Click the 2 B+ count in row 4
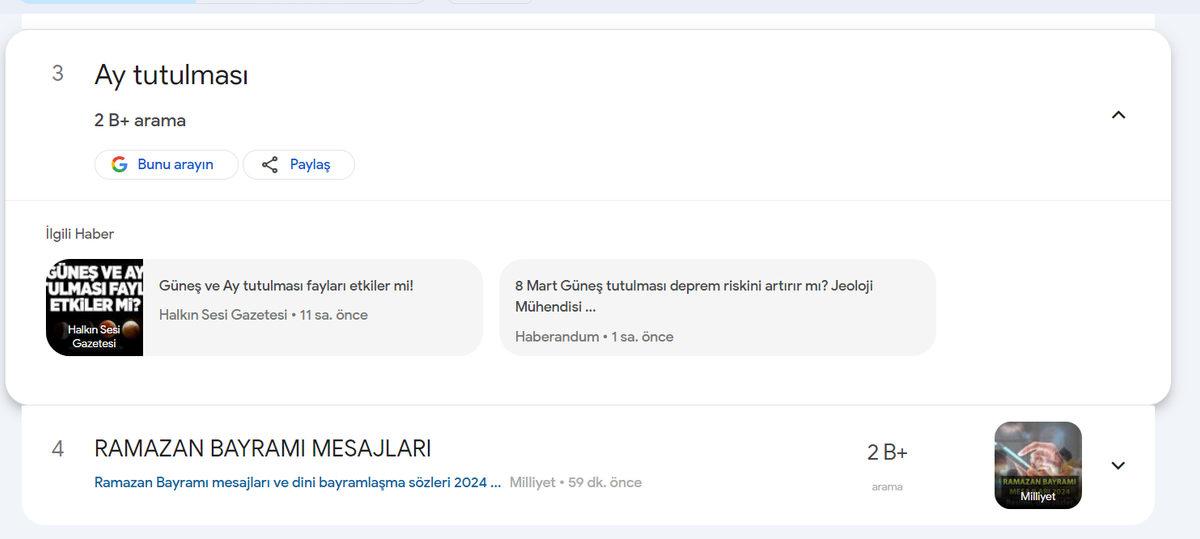The width and height of the screenshot is (1200, 539). click(887, 452)
